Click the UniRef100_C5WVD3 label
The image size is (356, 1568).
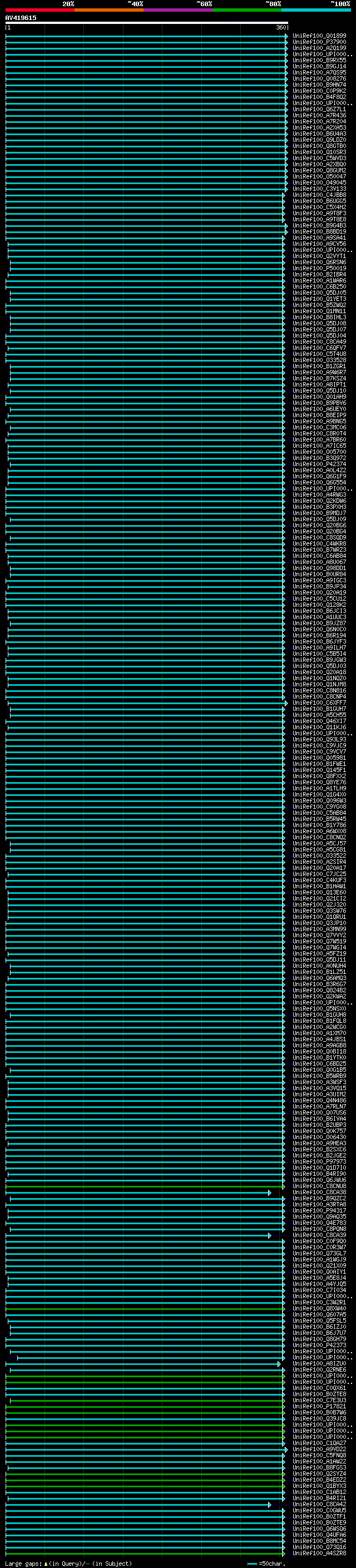coord(319,159)
